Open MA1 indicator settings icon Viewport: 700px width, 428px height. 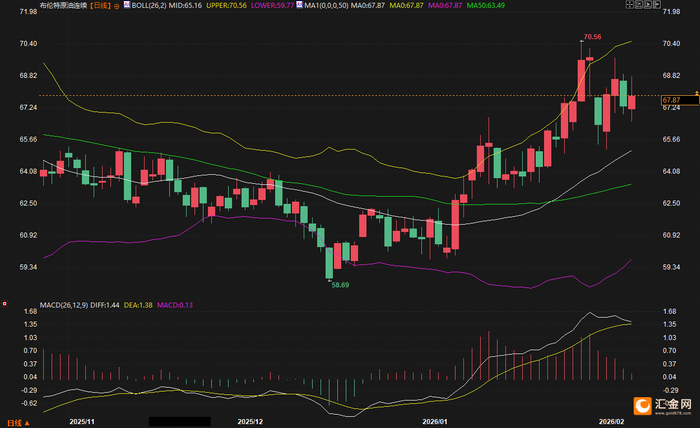tap(299, 5)
